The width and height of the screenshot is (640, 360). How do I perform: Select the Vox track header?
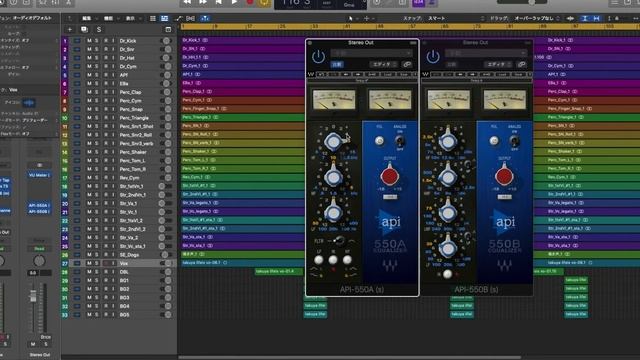[x=118, y=263]
